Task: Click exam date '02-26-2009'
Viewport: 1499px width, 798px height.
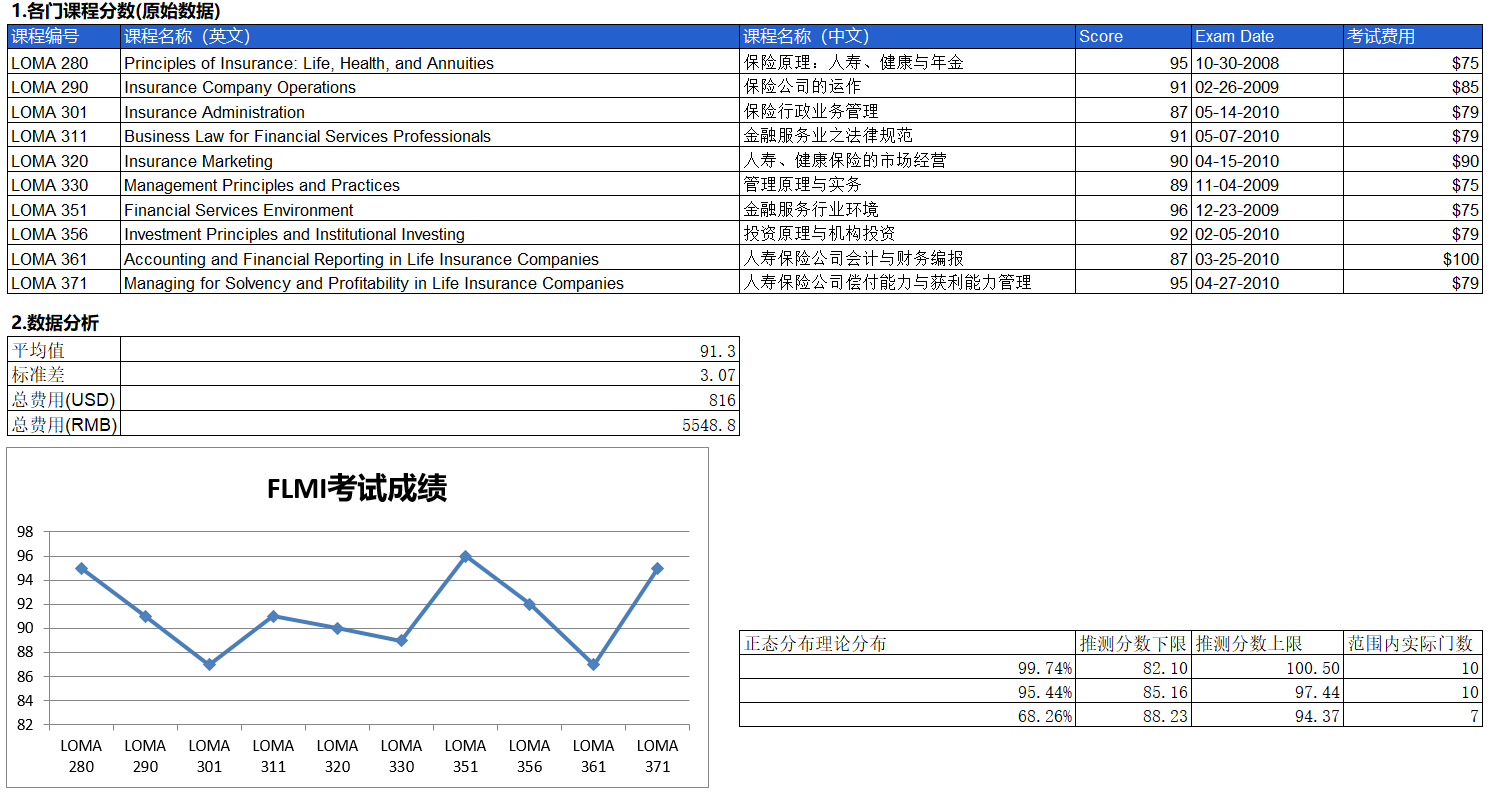Action: click(1267, 87)
